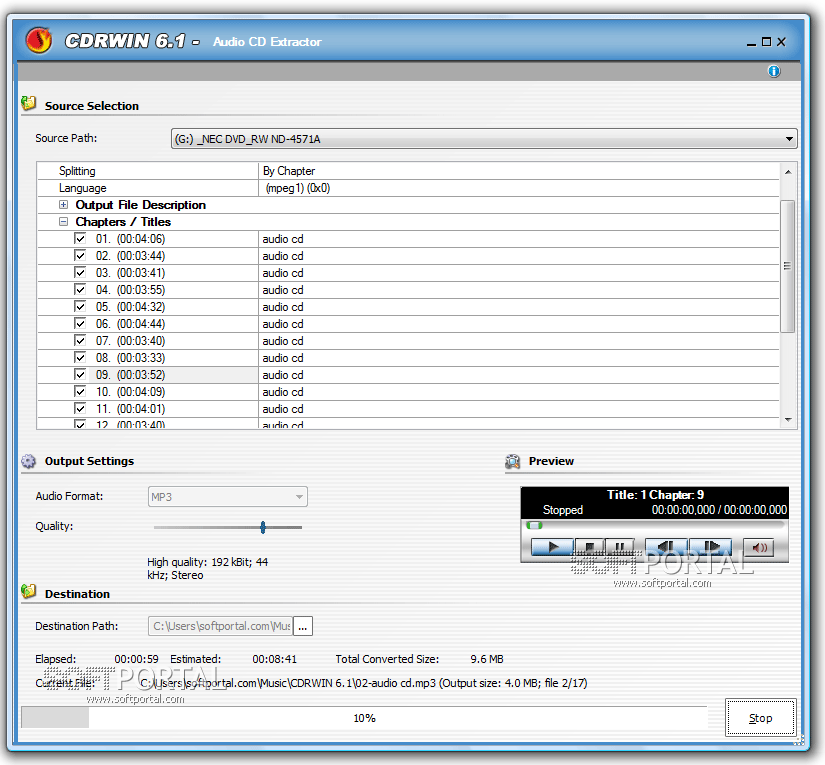Click the blue info icon

click(x=774, y=71)
